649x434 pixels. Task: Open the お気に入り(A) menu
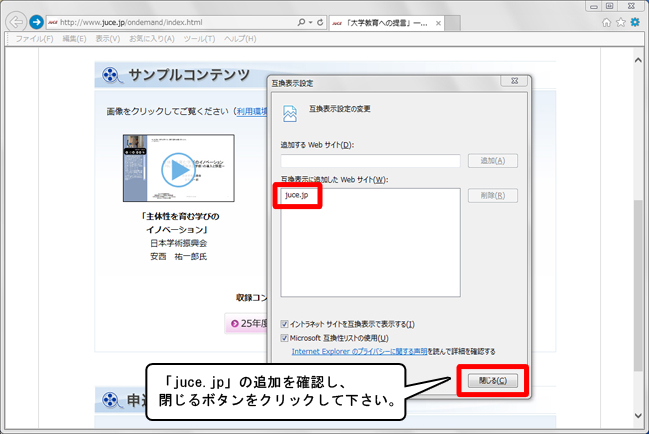[x=151, y=38]
